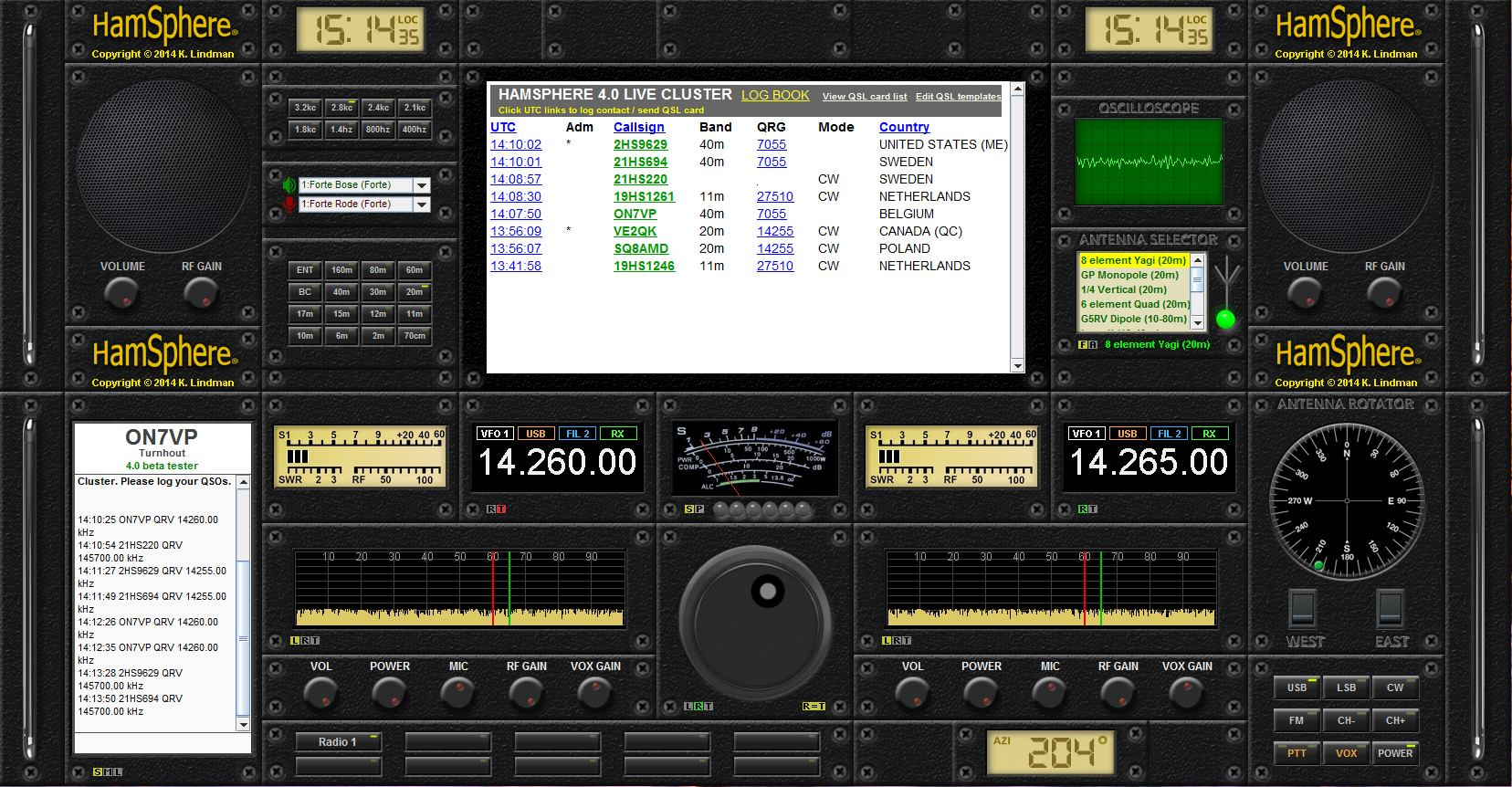Click the S-meter of 14.260.00 radio

361,456
